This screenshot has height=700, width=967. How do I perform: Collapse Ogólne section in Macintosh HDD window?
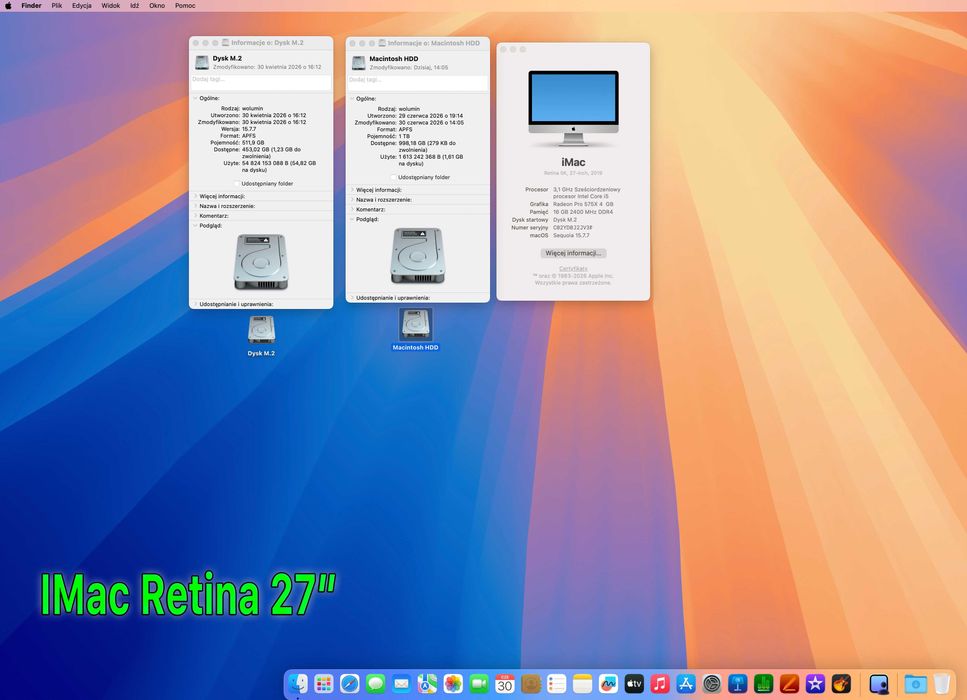point(352,99)
